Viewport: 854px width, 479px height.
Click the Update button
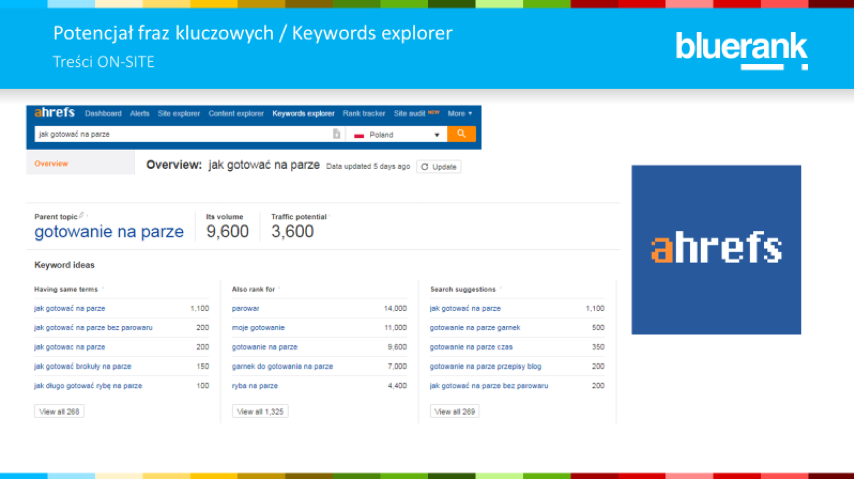438,167
